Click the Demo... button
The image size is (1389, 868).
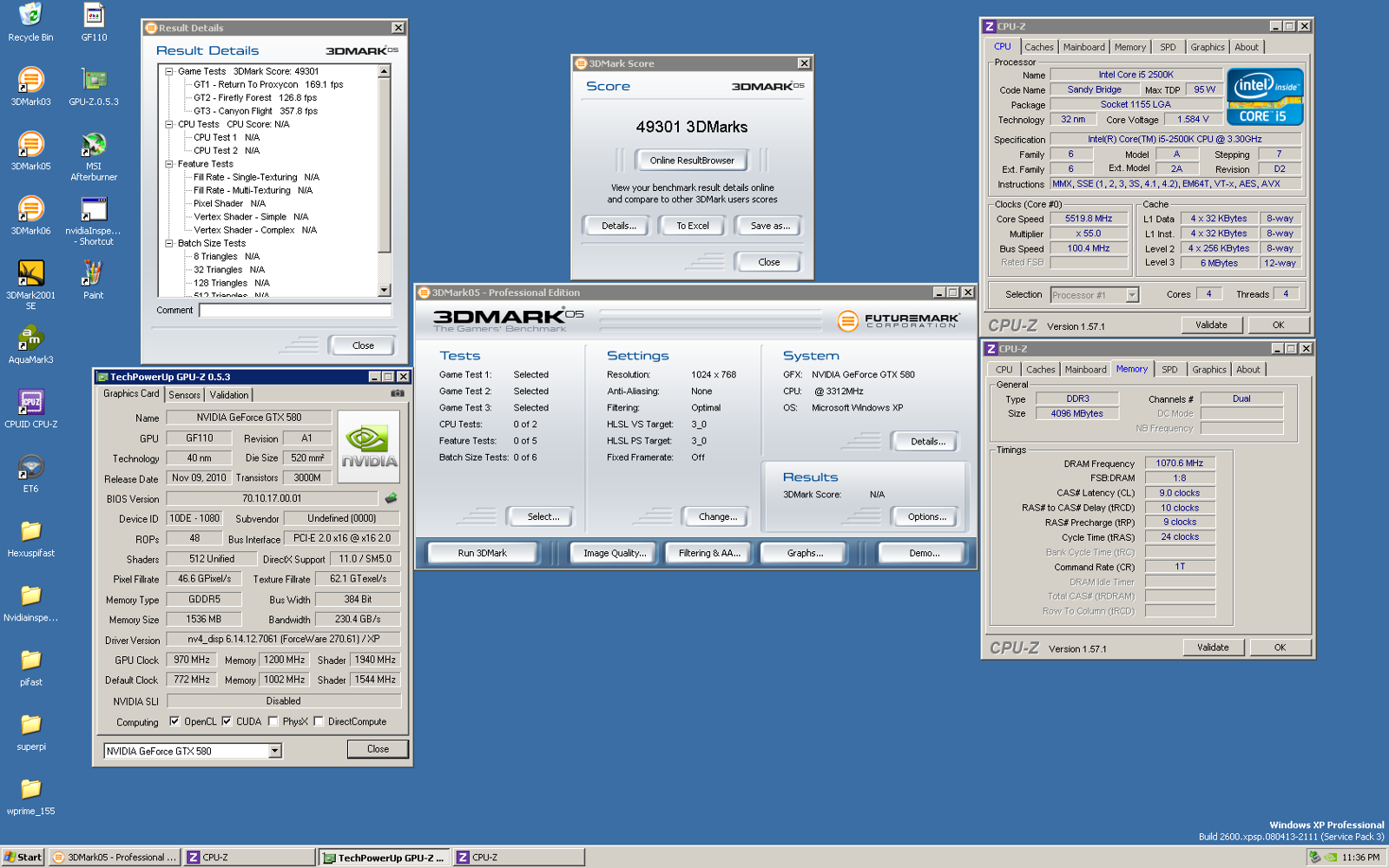[x=924, y=553]
